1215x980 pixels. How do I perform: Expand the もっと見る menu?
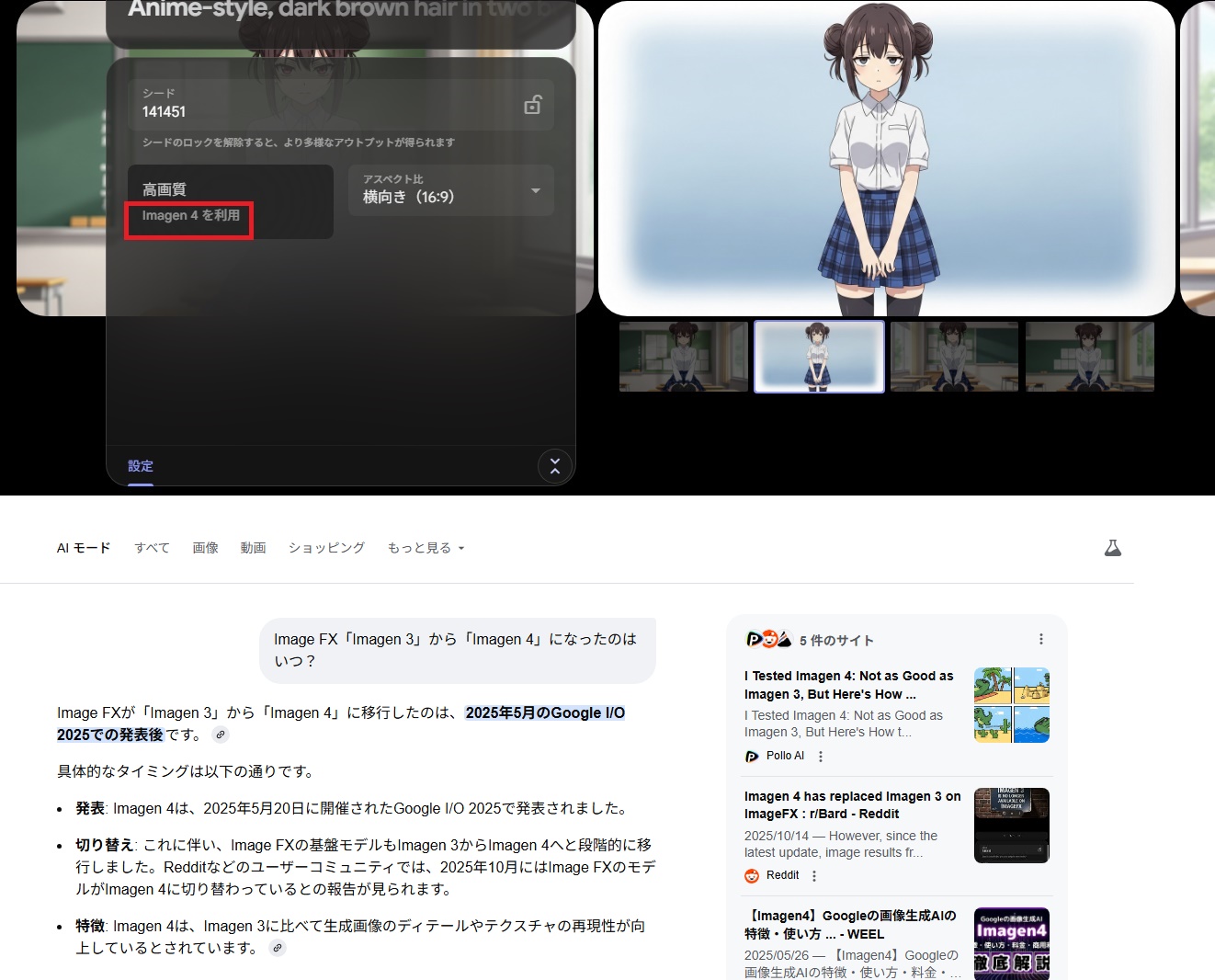(426, 548)
